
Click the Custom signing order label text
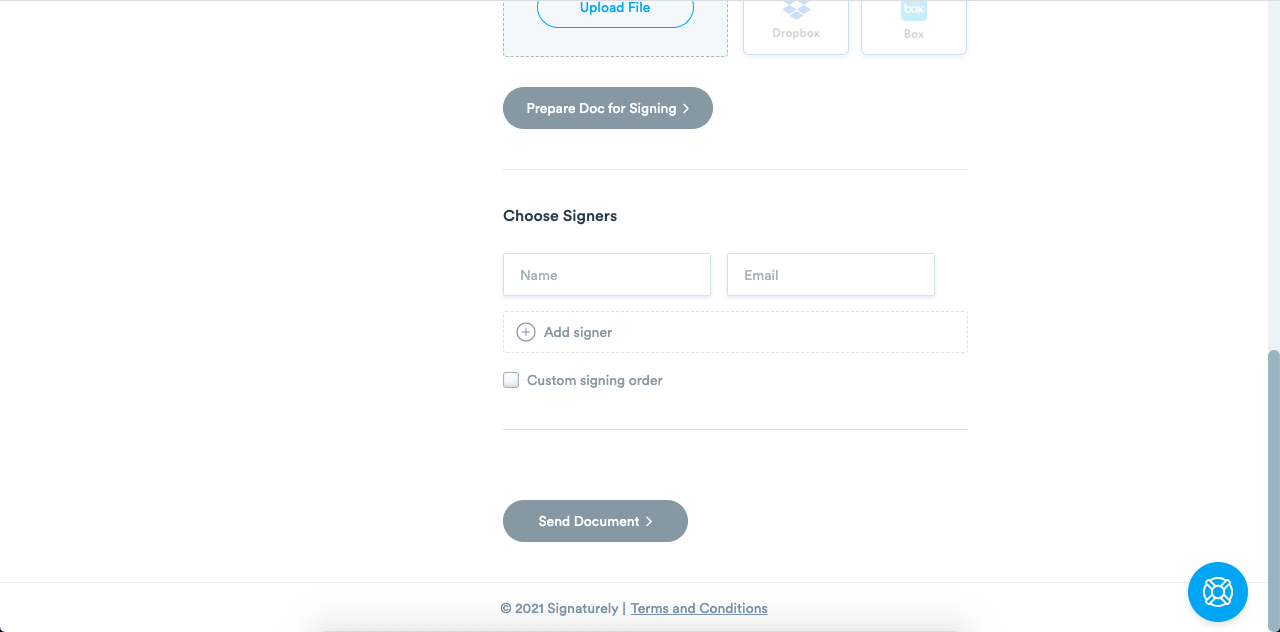(594, 381)
